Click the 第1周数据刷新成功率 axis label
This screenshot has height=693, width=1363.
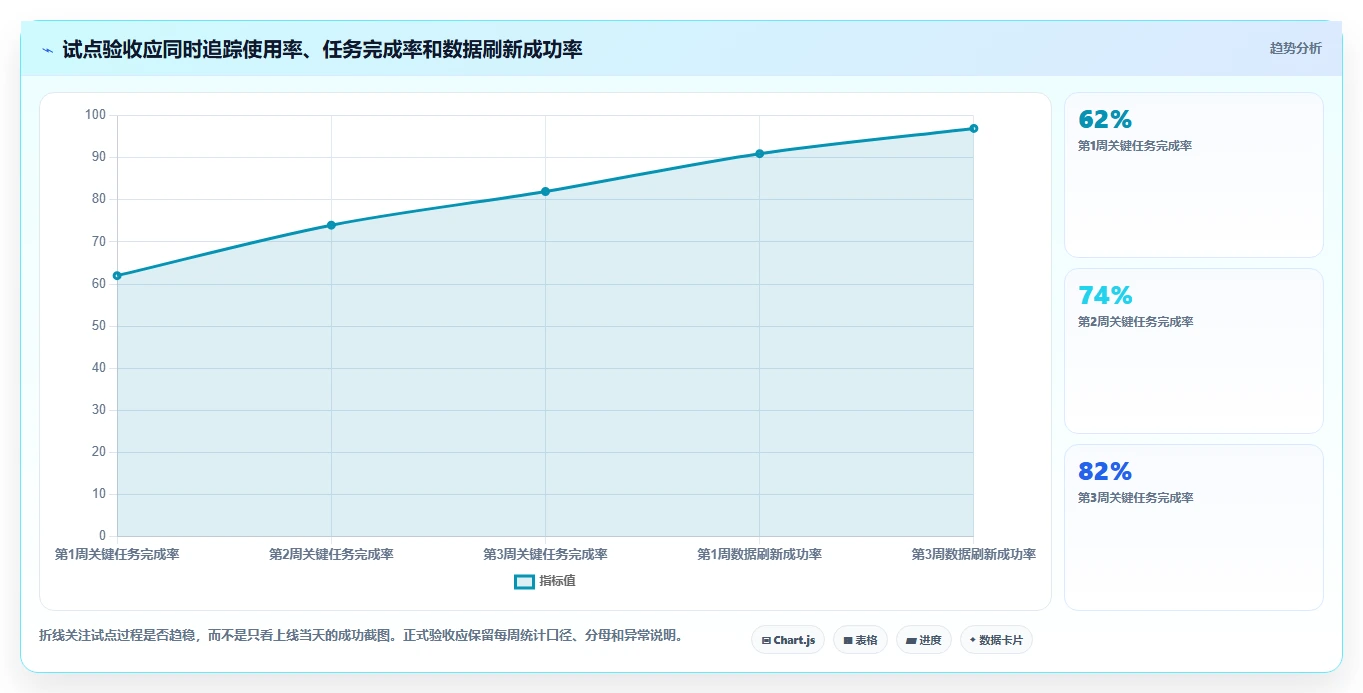759,554
